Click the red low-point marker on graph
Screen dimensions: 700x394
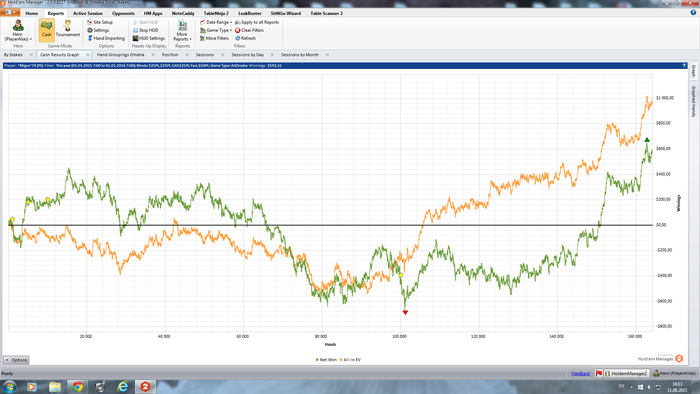(405, 312)
